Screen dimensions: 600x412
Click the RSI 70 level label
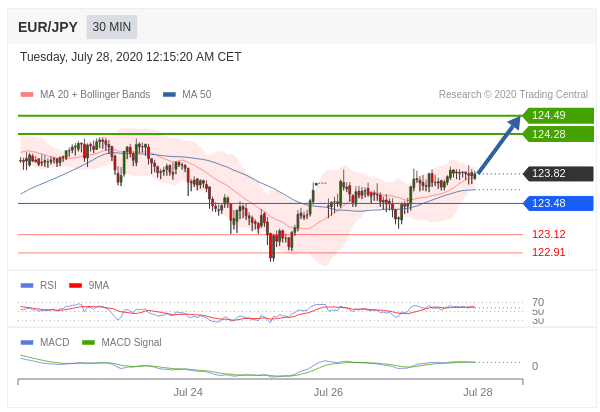coord(537,302)
